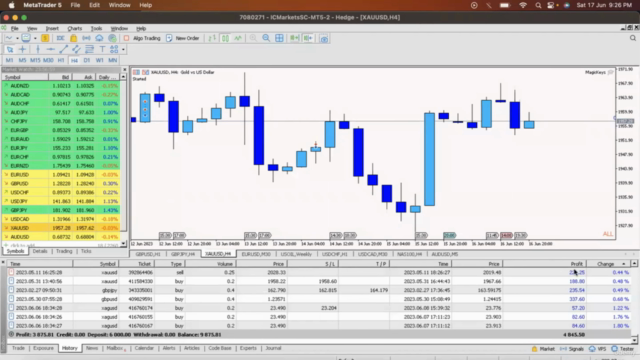
Task: Switch timeframe to D1
Action: tap(87, 60)
